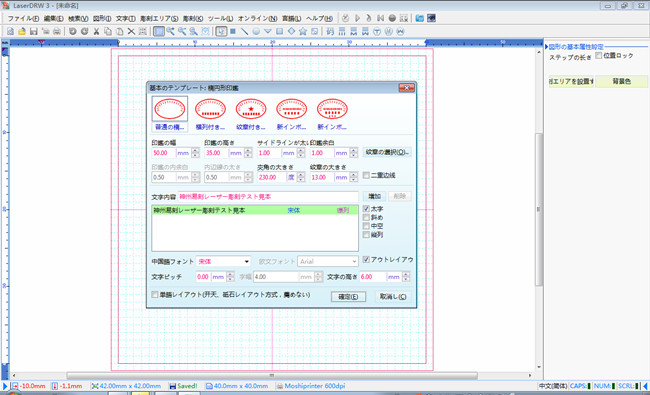Select the inverted triangle shape tool
This screenshot has width=650, height=395.
click(x=268, y=32)
